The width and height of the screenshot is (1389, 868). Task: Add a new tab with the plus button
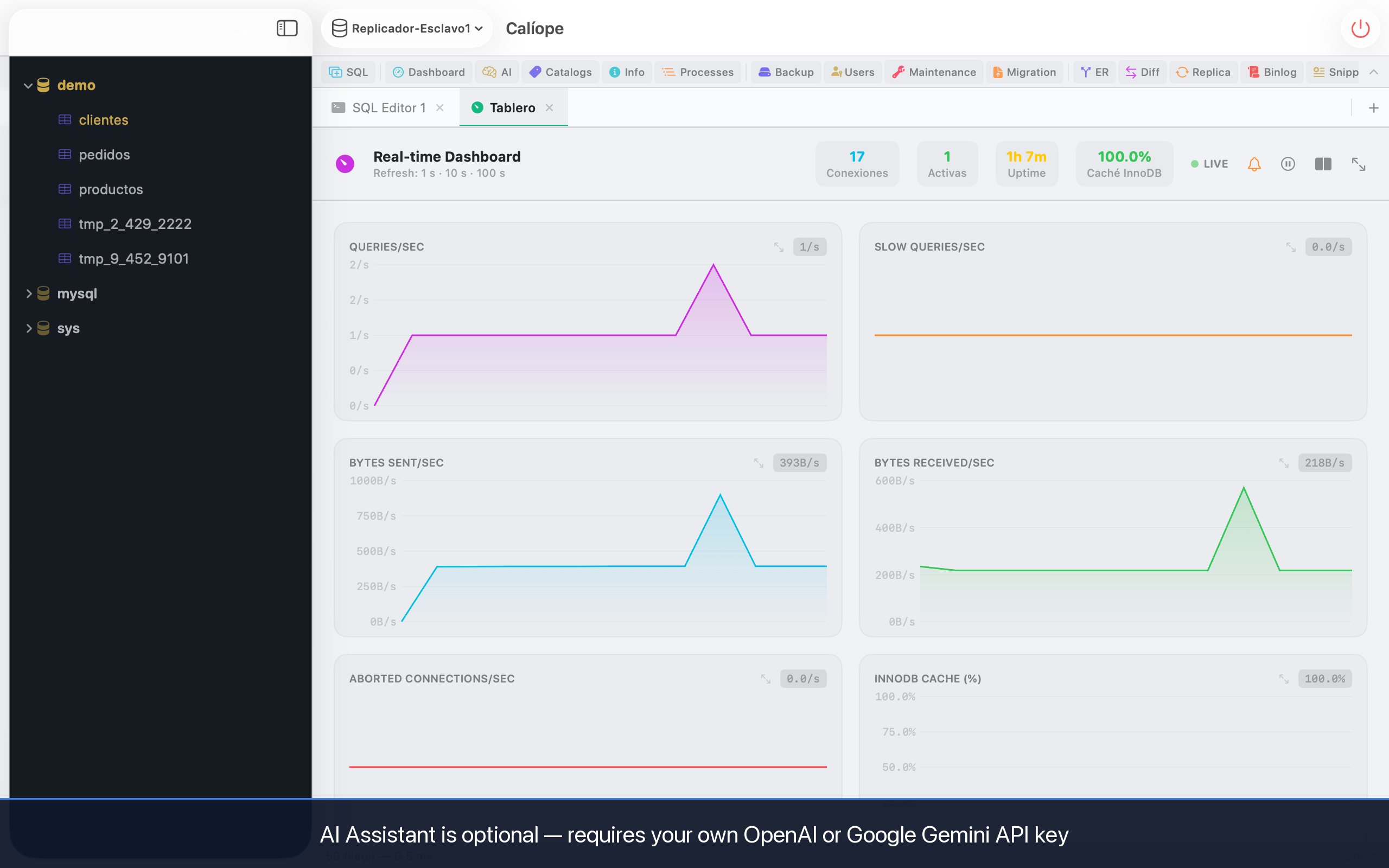[1373, 108]
